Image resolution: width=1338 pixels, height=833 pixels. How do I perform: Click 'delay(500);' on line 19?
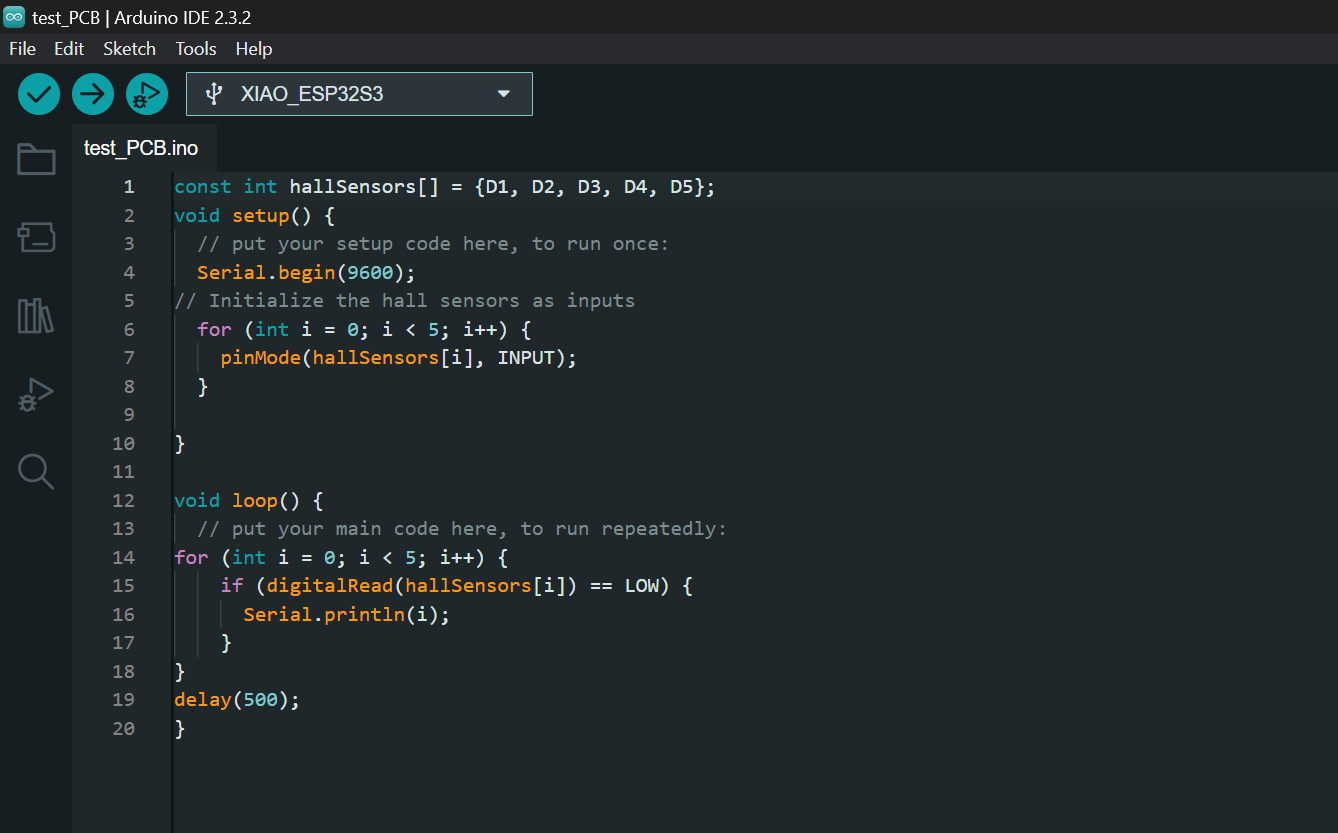(237, 700)
